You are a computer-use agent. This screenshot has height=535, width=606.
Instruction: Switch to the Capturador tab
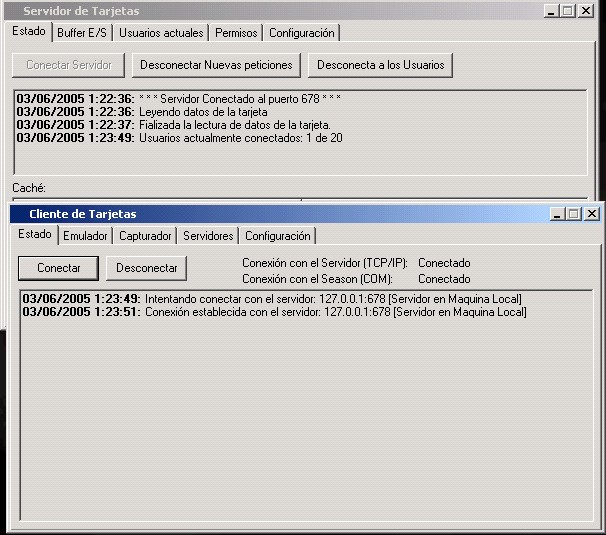tap(146, 236)
